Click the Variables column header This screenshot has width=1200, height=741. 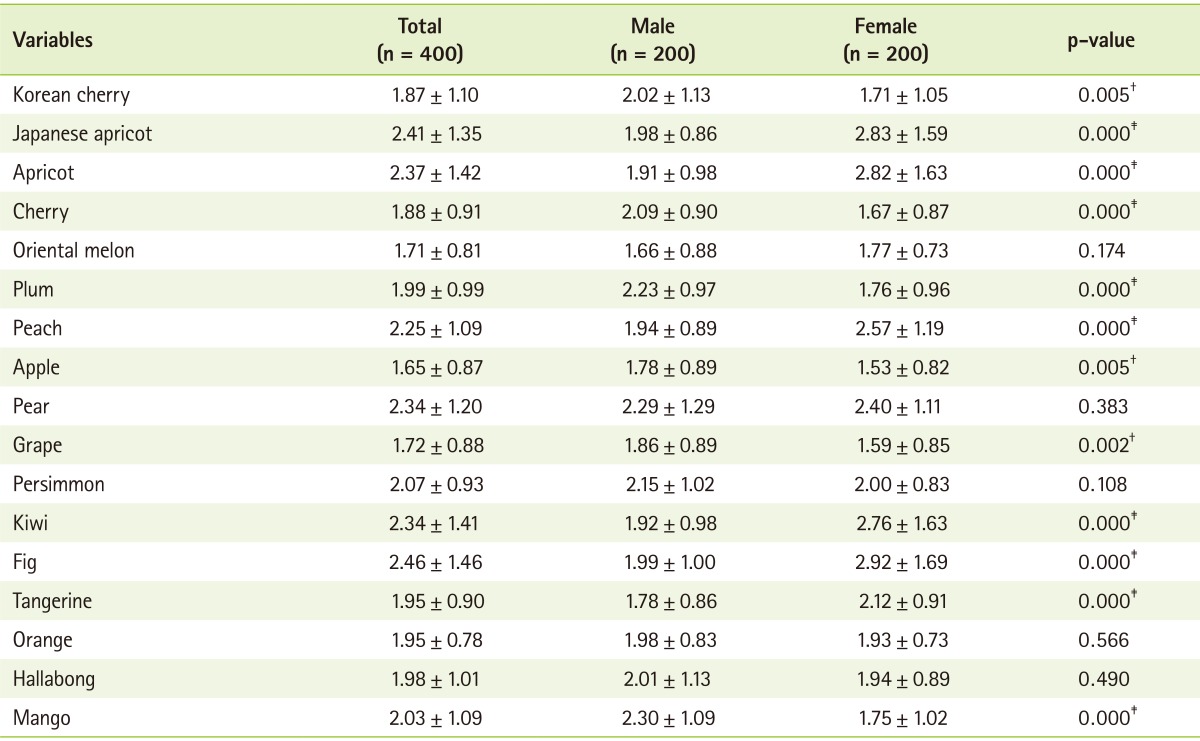[53, 41]
